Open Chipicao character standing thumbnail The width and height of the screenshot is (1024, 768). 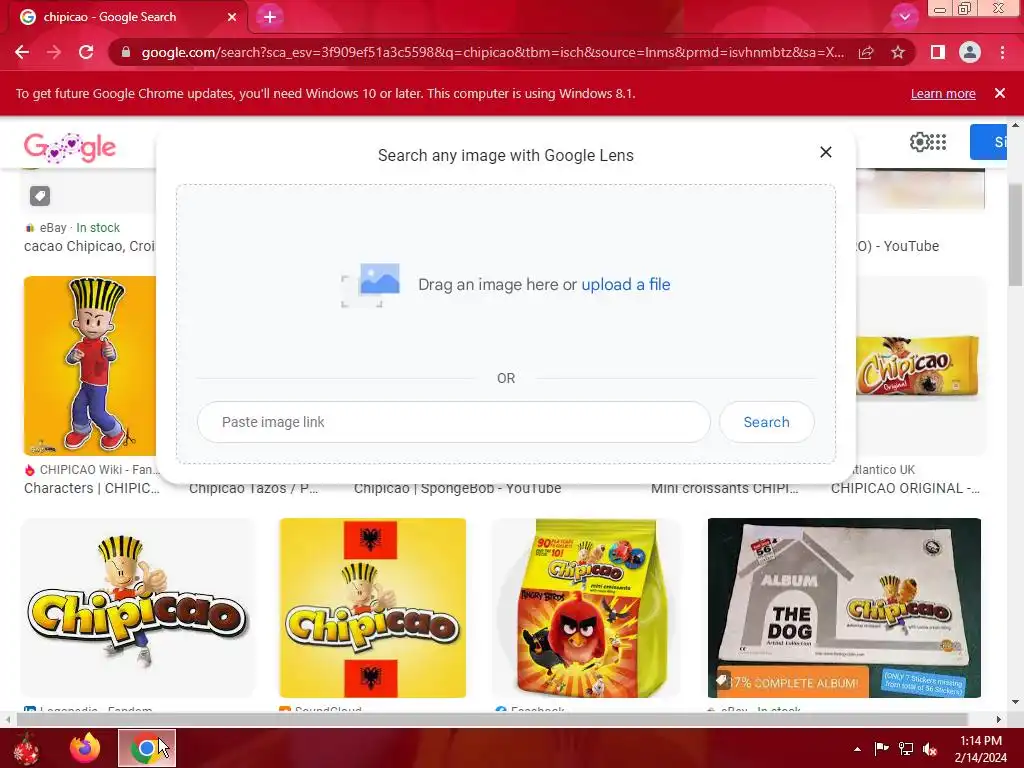coord(90,366)
